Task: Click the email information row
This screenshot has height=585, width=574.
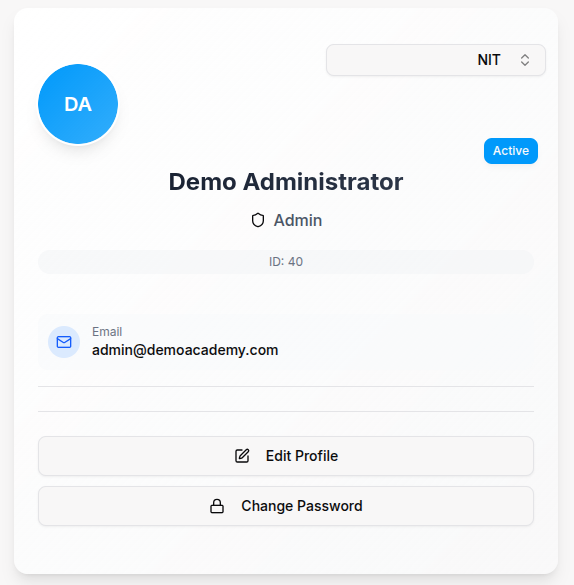Action: click(x=286, y=342)
